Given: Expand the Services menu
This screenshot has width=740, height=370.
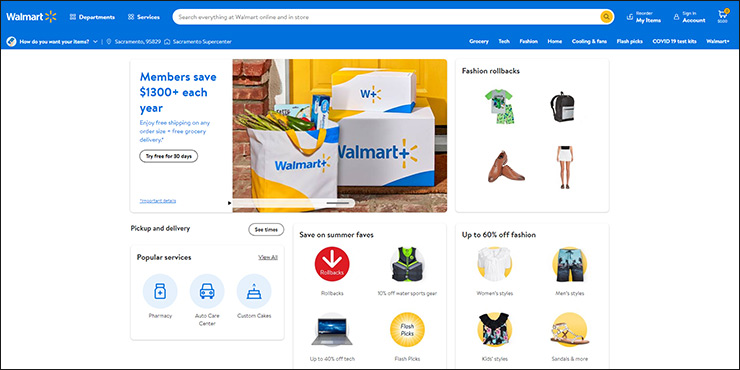Looking at the screenshot, I should coord(143,17).
